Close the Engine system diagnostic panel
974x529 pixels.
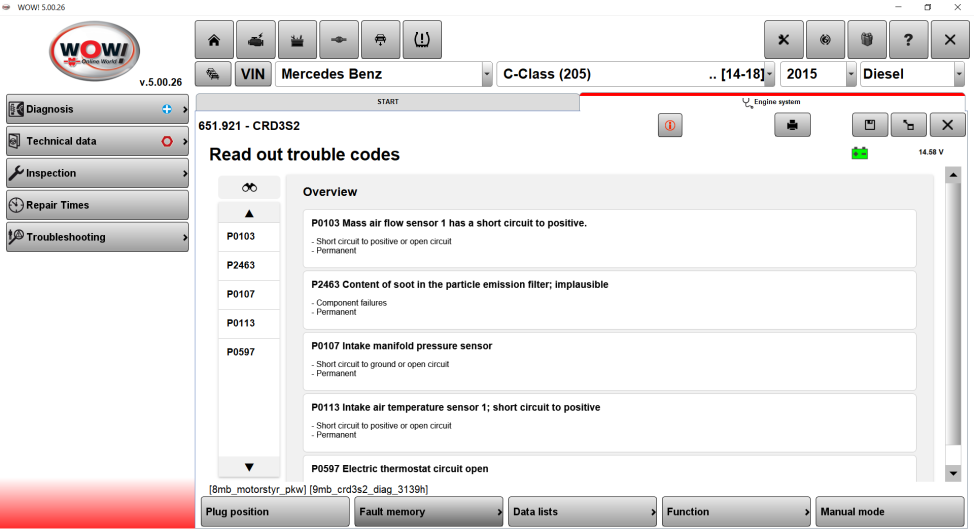(947, 125)
